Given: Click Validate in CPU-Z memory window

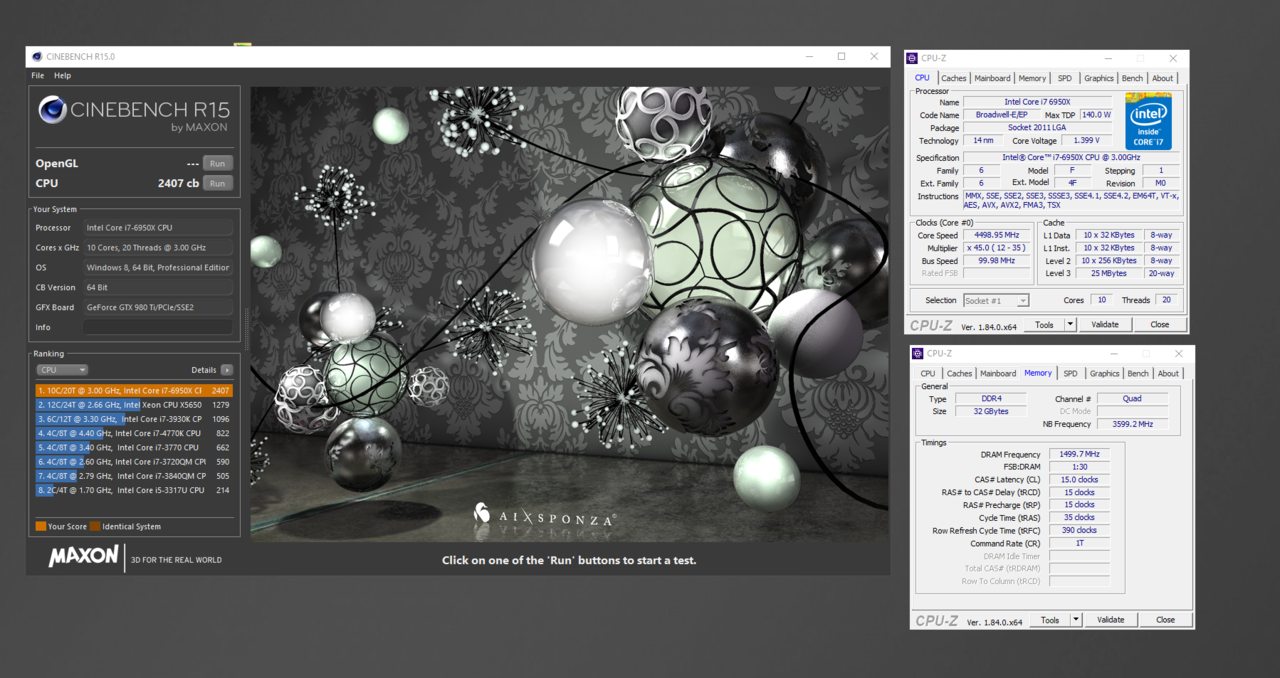Looking at the screenshot, I should tap(1111, 620).
